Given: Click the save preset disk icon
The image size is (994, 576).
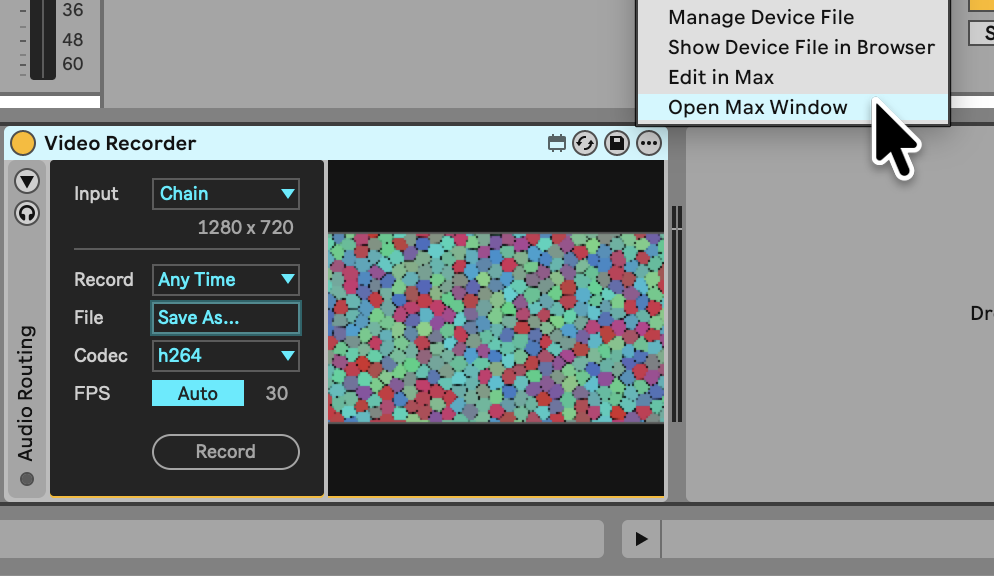Looking at the screenshot, I should (617, 144).
